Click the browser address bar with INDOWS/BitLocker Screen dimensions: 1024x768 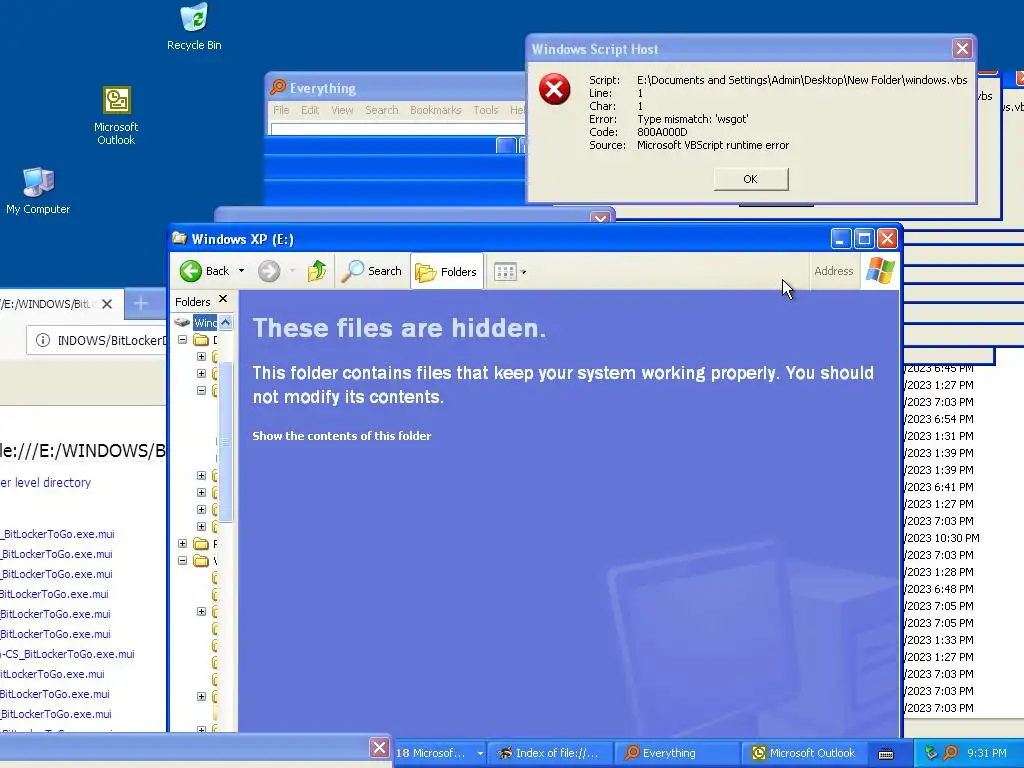pyautogui.click(x=97, y=340)
